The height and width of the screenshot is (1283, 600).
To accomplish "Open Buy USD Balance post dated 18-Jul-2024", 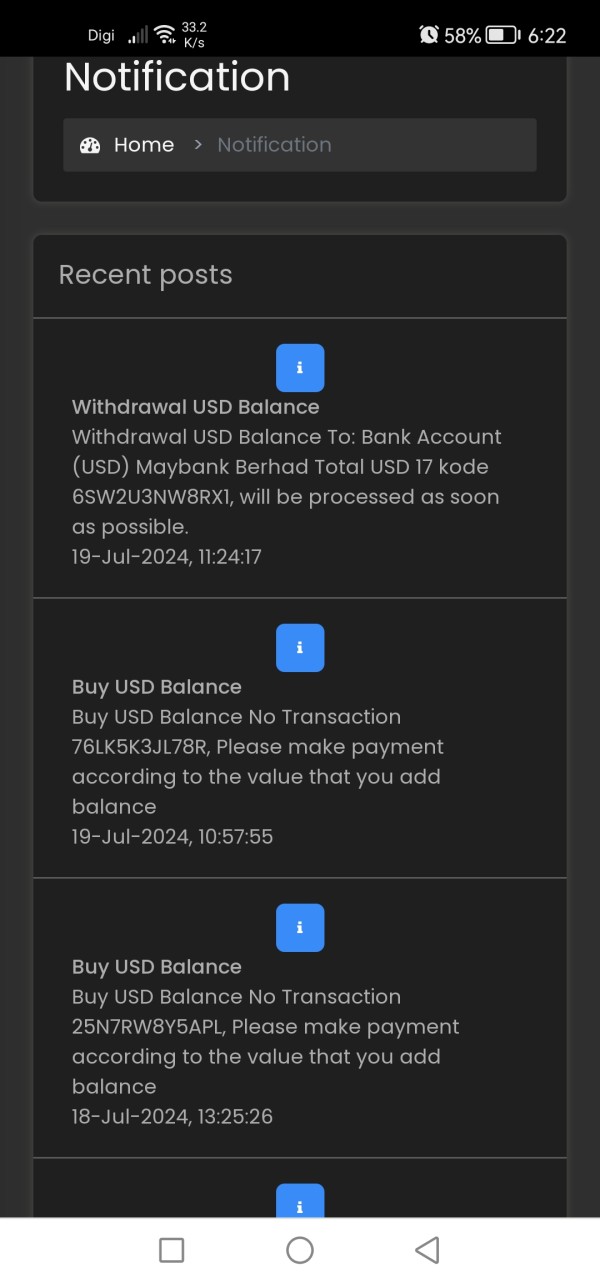I will (157, 967).
